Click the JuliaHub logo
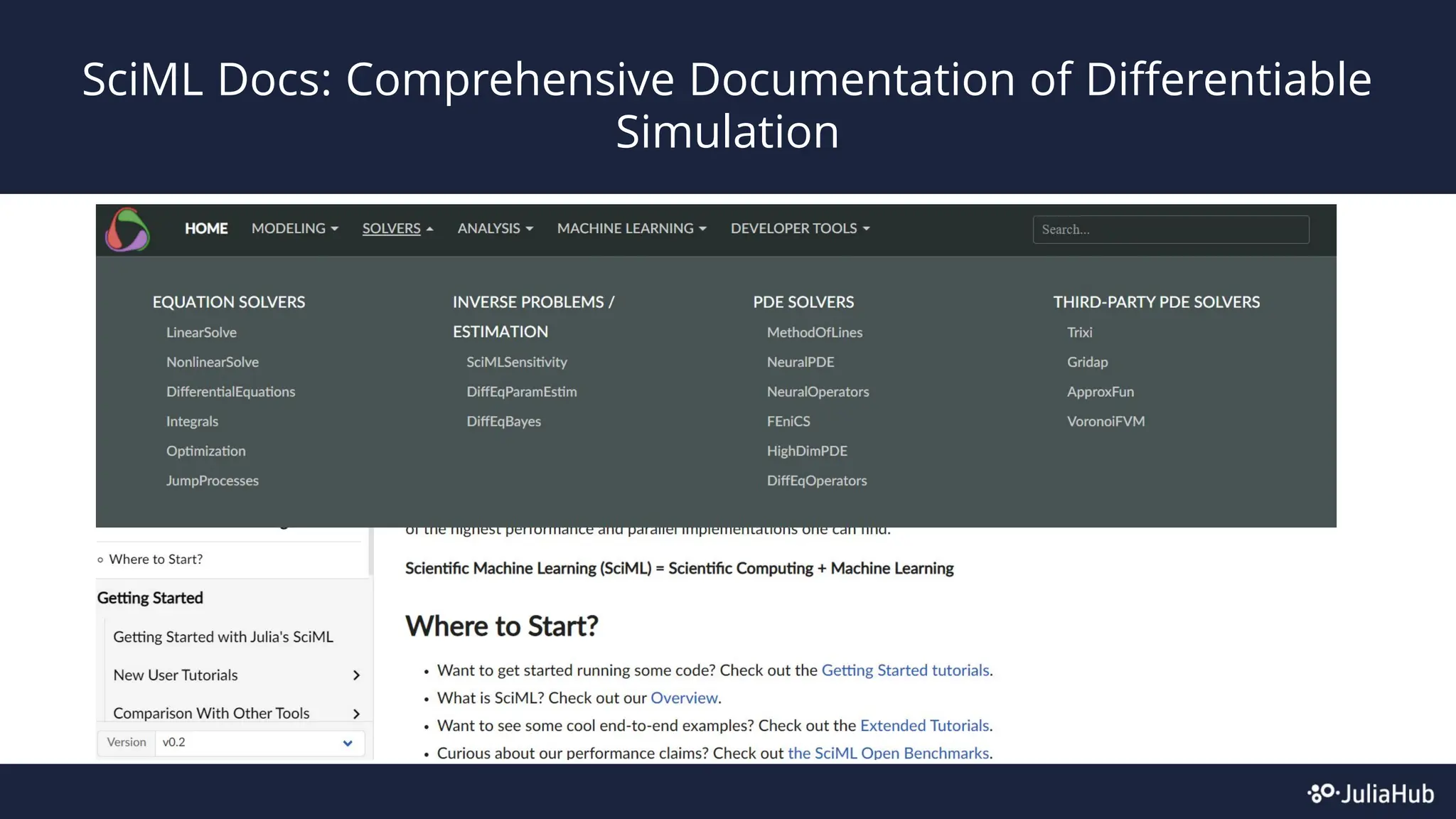Viewport: 1456px width, 819px height. pos(1371,793)
